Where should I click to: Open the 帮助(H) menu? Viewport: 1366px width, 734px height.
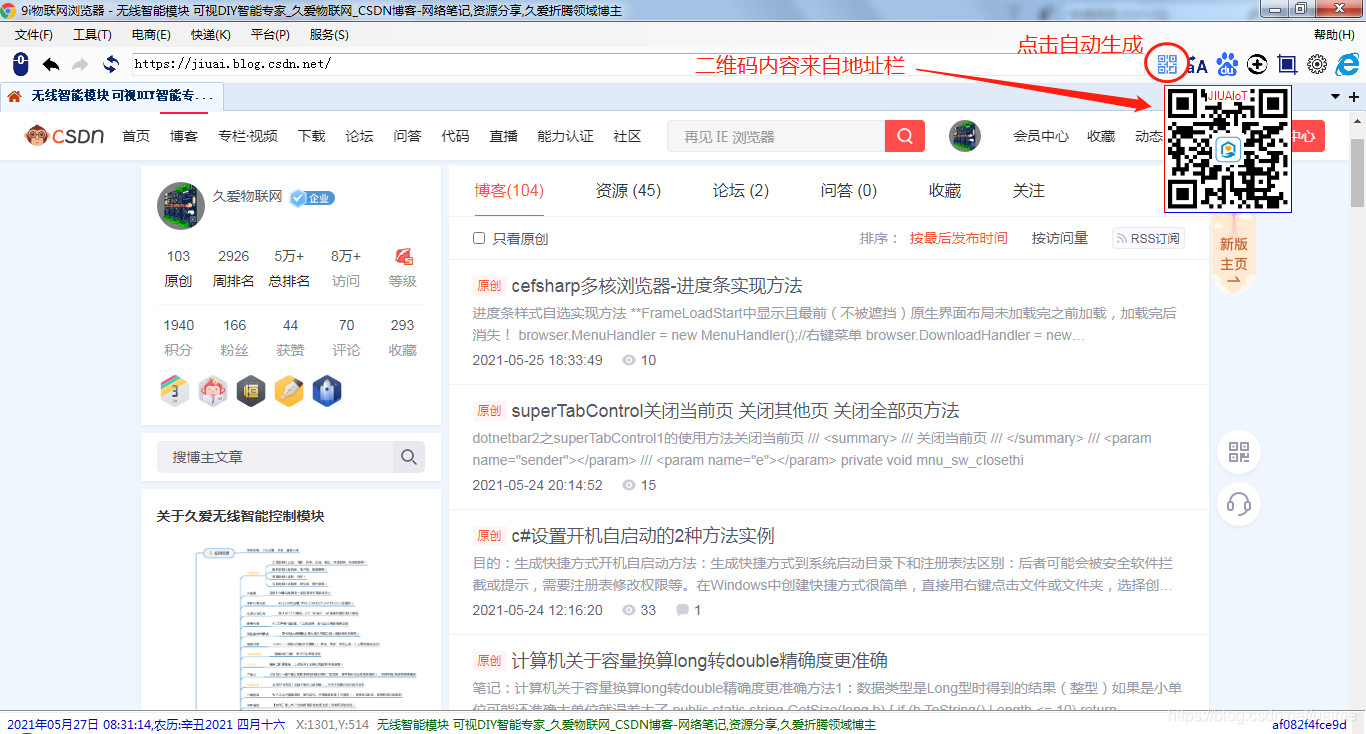(x=1334, y=35)
